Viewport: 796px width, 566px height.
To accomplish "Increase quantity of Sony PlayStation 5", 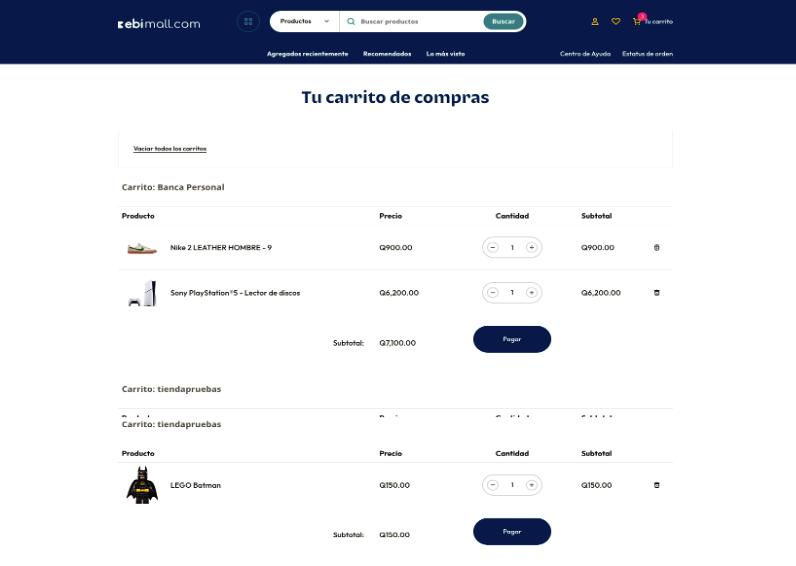I will pos(532,293).
